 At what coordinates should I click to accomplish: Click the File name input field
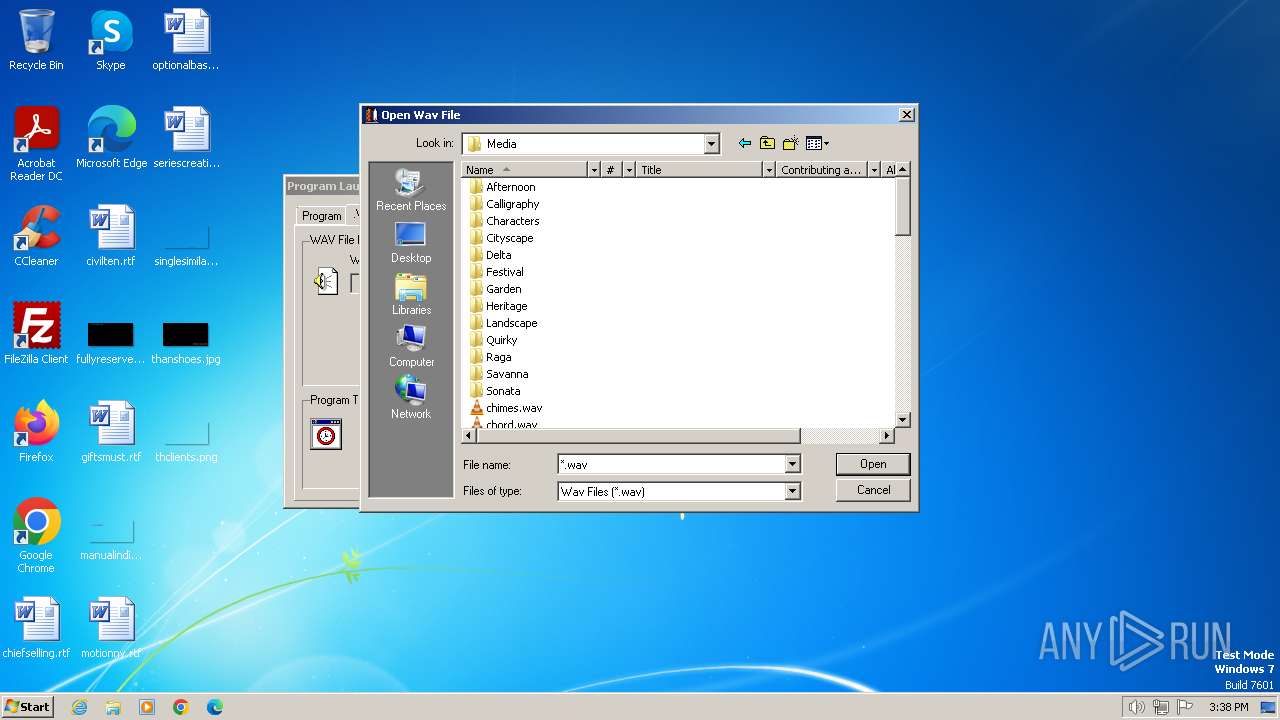(x=671, y=464)
